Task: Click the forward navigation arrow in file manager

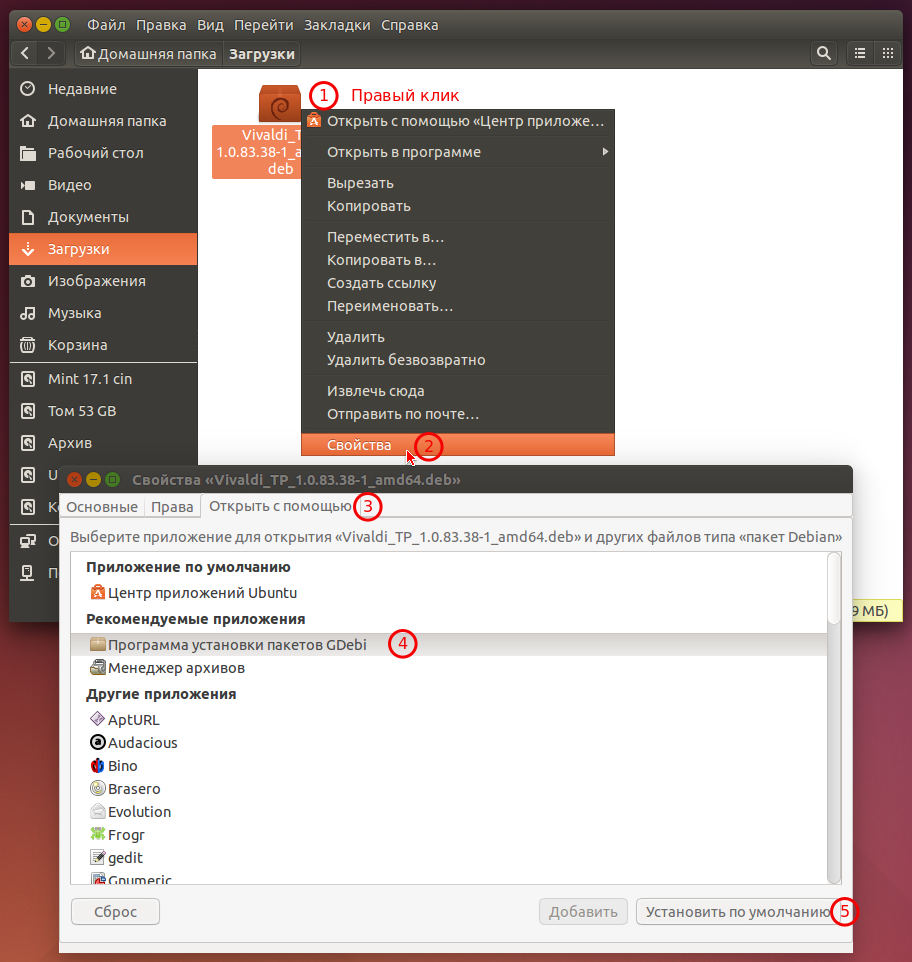Action: (x=51, y=53)
